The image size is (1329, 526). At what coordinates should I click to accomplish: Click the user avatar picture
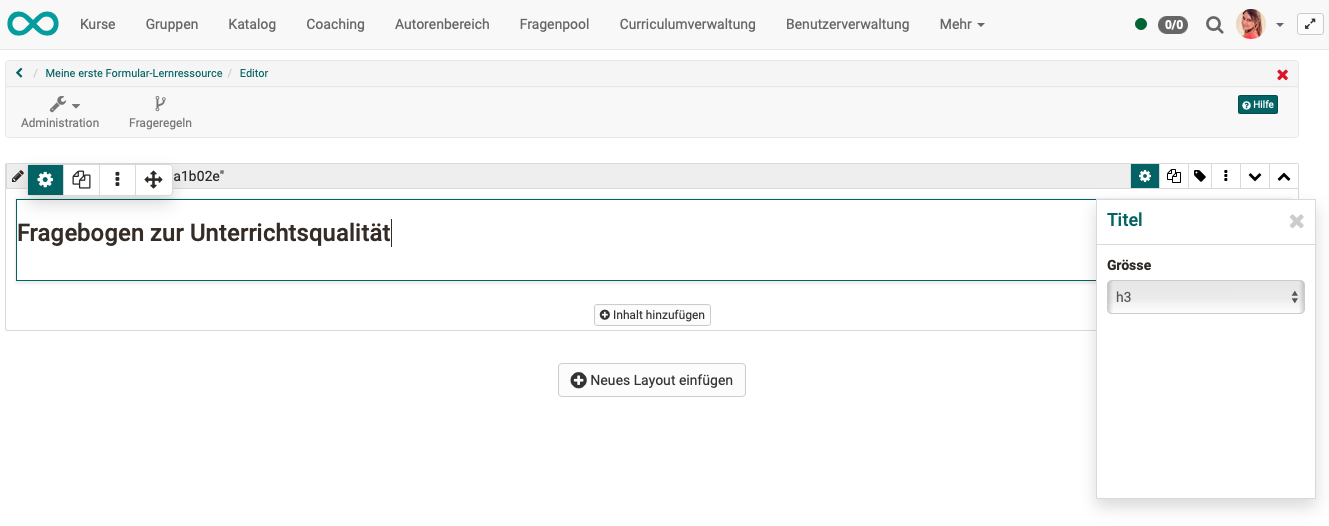(x=1251, y=24)
